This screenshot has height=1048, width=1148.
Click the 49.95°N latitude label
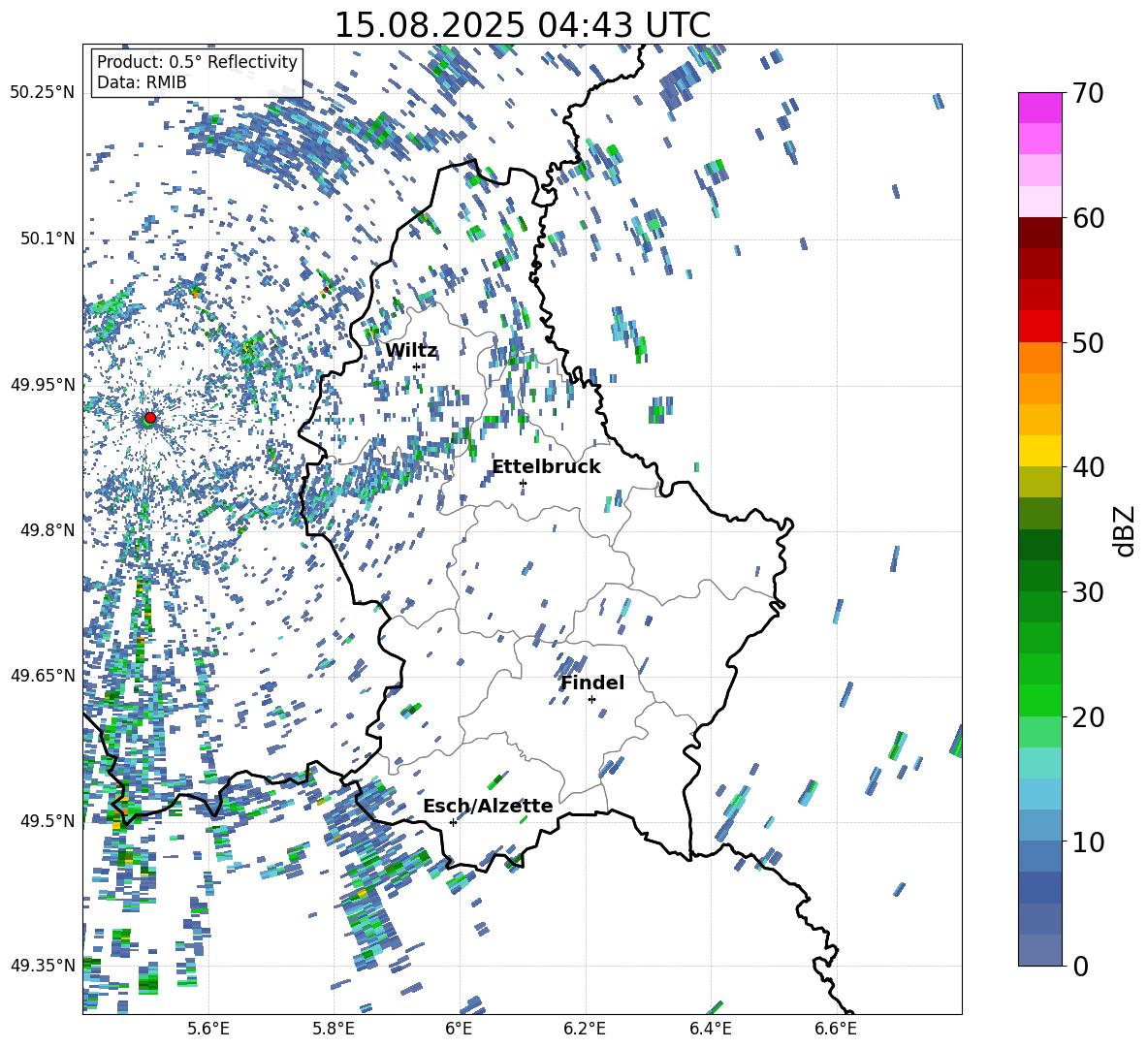43,384
